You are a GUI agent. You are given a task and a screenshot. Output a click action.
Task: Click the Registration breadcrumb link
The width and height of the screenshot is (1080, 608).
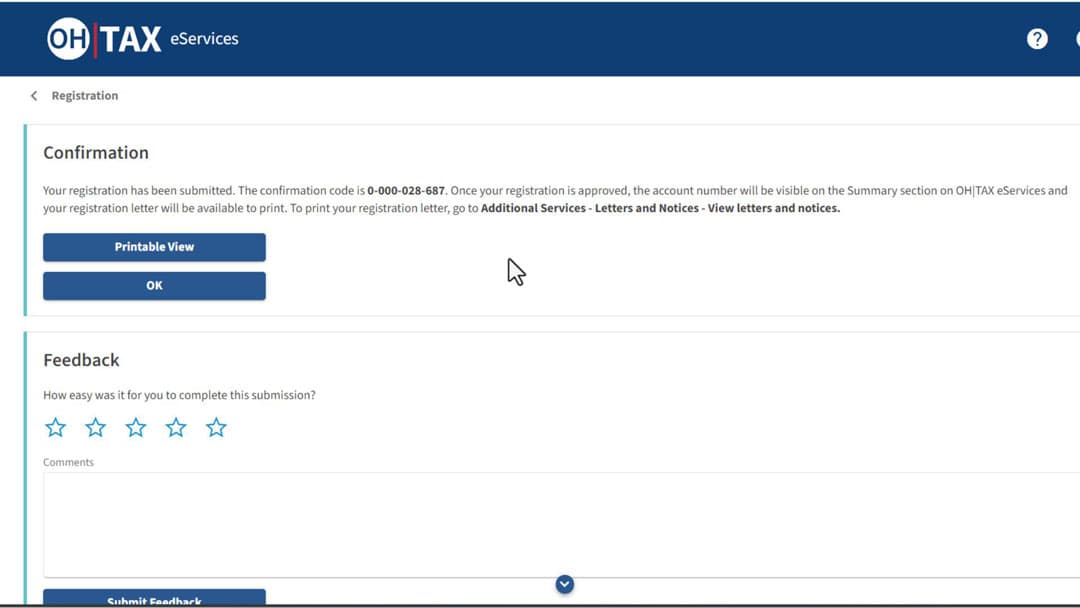click(x=85, y=96)
